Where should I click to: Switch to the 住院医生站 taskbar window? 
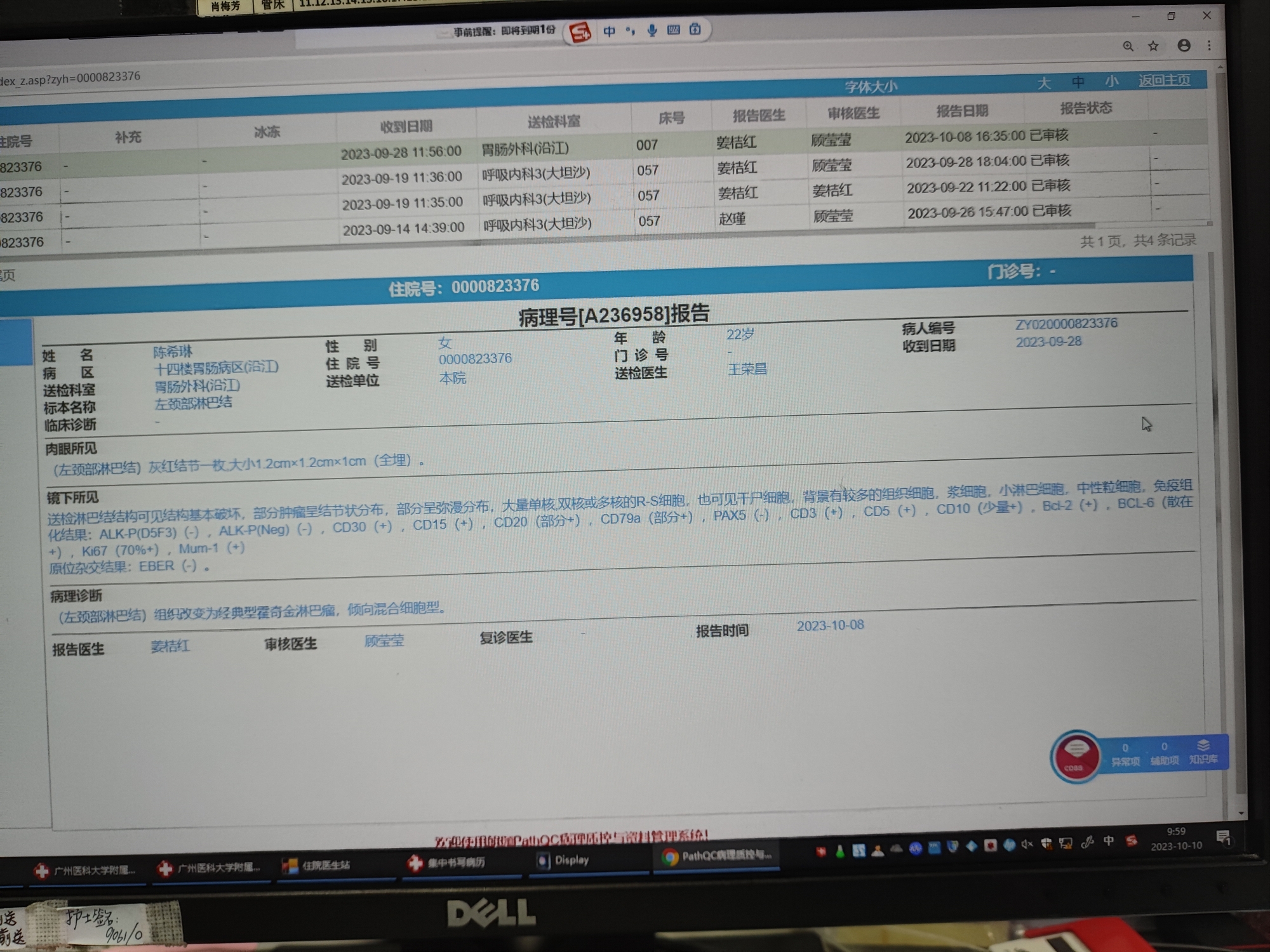pyautogui.click(x=317, y=865)
